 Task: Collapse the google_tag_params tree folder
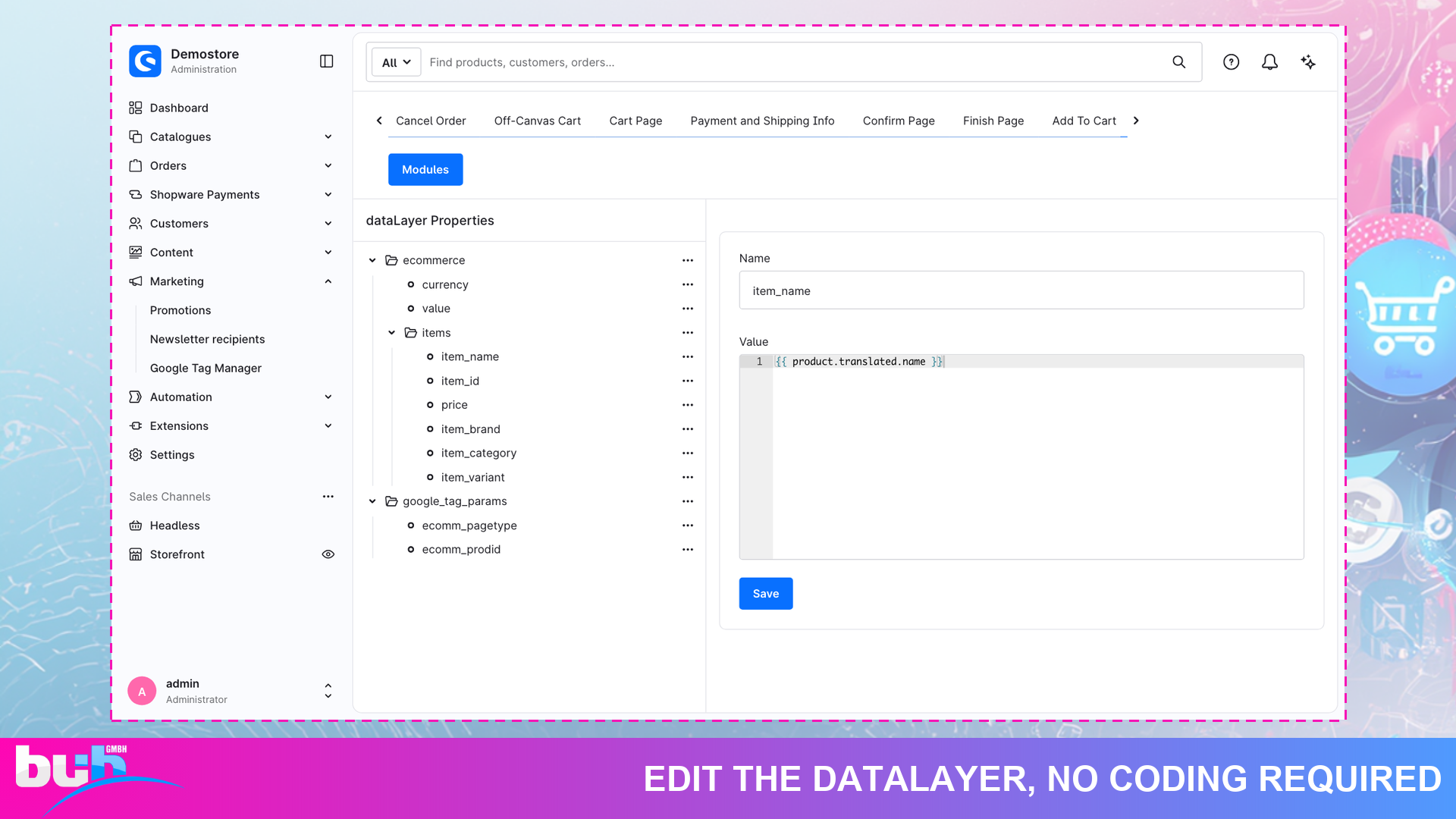(x=372, y=501)
